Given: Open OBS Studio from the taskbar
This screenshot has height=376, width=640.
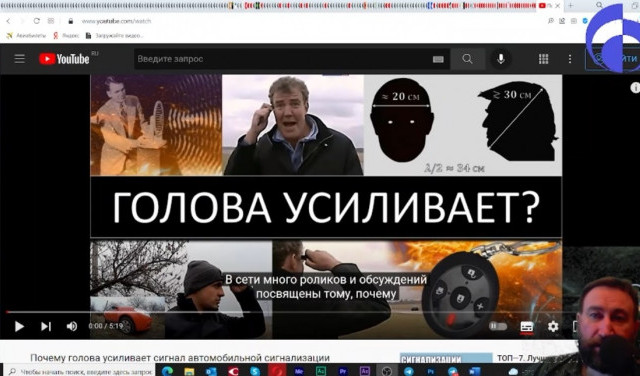Looking at the screenshot, I should coord(387,371).
